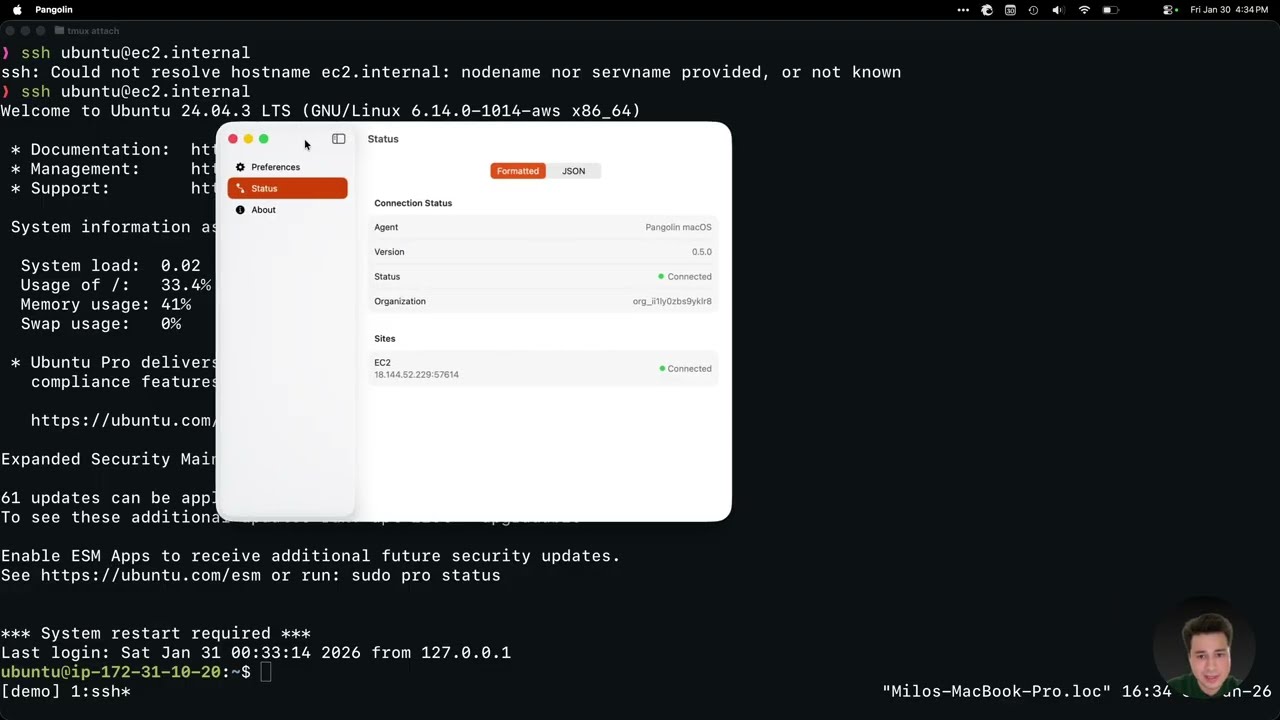Click the Status row Connected indicator

click(x=685, y=277)
